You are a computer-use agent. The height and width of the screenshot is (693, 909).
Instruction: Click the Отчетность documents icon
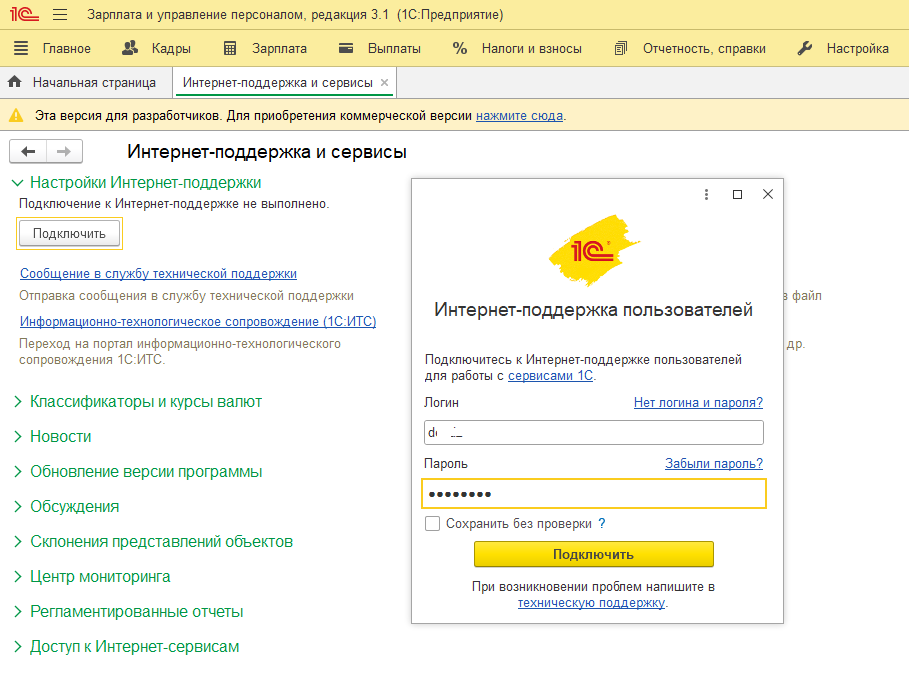[621, 48]
